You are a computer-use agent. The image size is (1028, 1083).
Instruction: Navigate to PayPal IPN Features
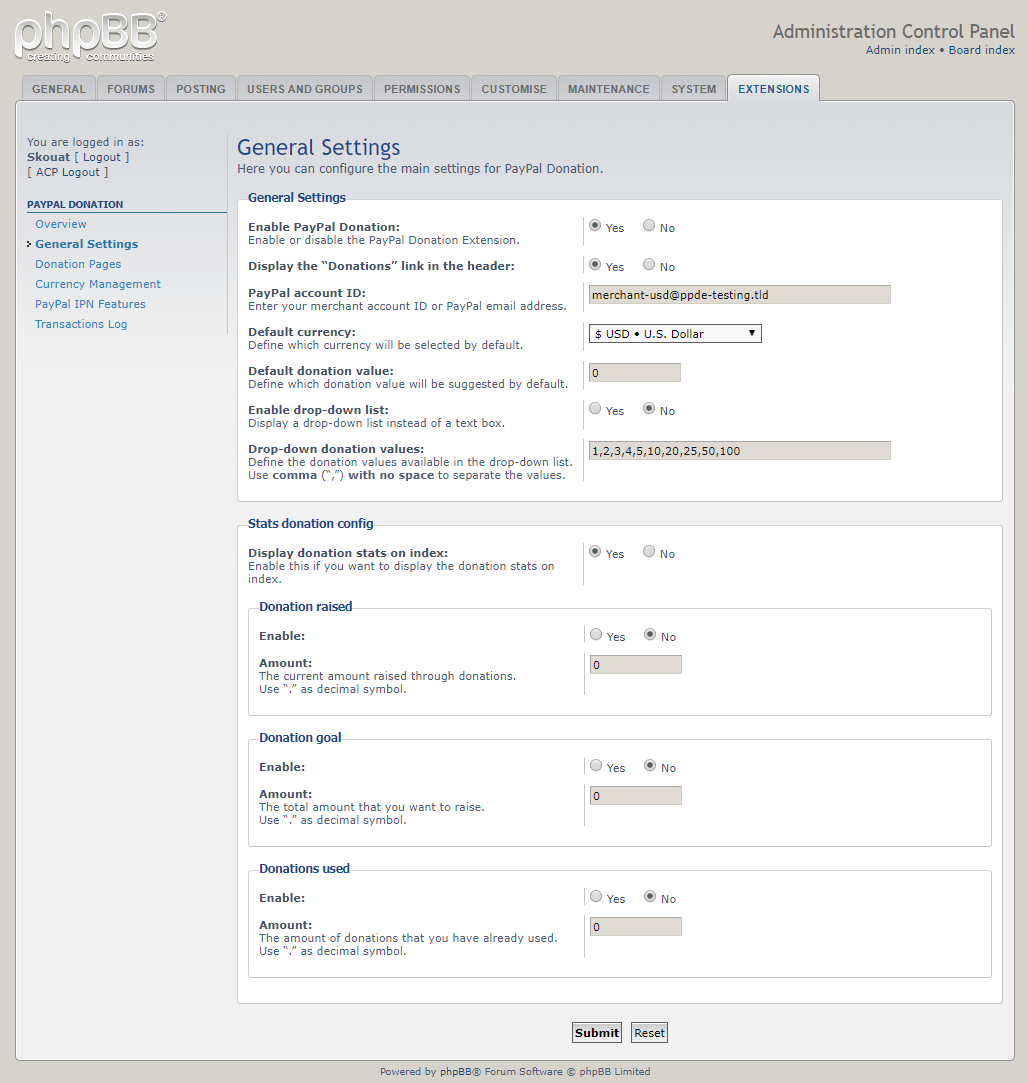click(x=90, y=303)
